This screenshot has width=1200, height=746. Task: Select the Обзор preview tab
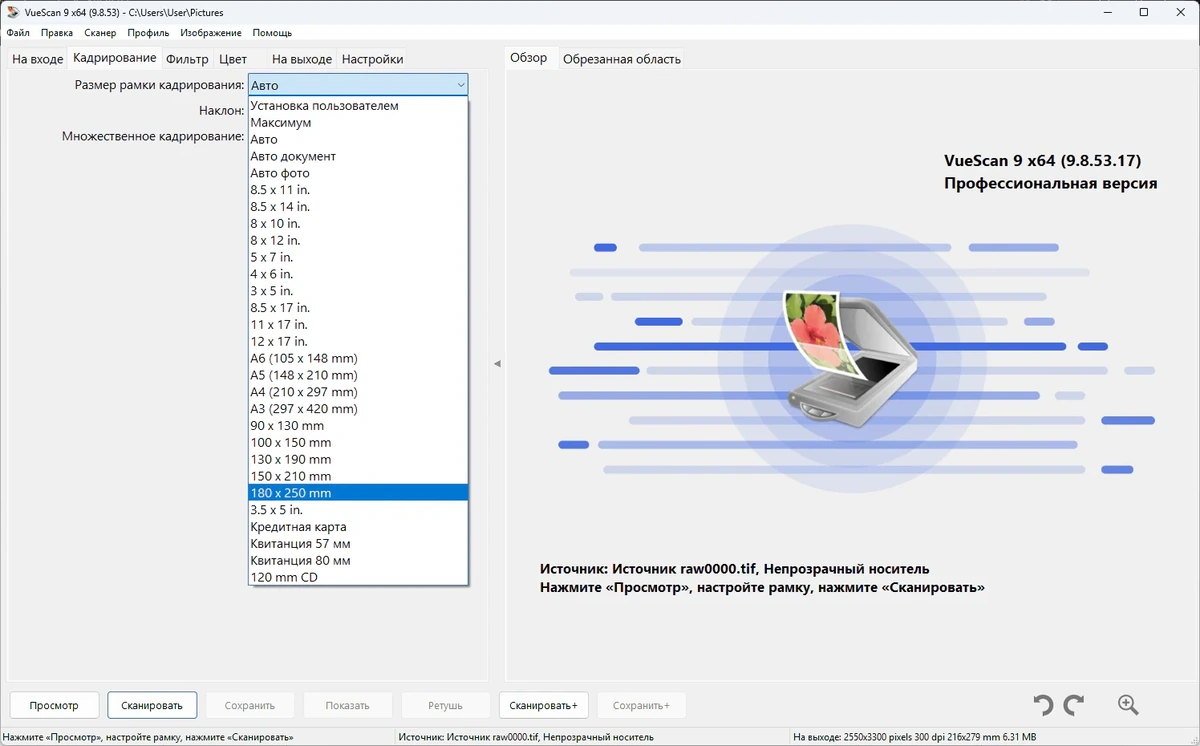pyautogui.click(x=529, y=58)
